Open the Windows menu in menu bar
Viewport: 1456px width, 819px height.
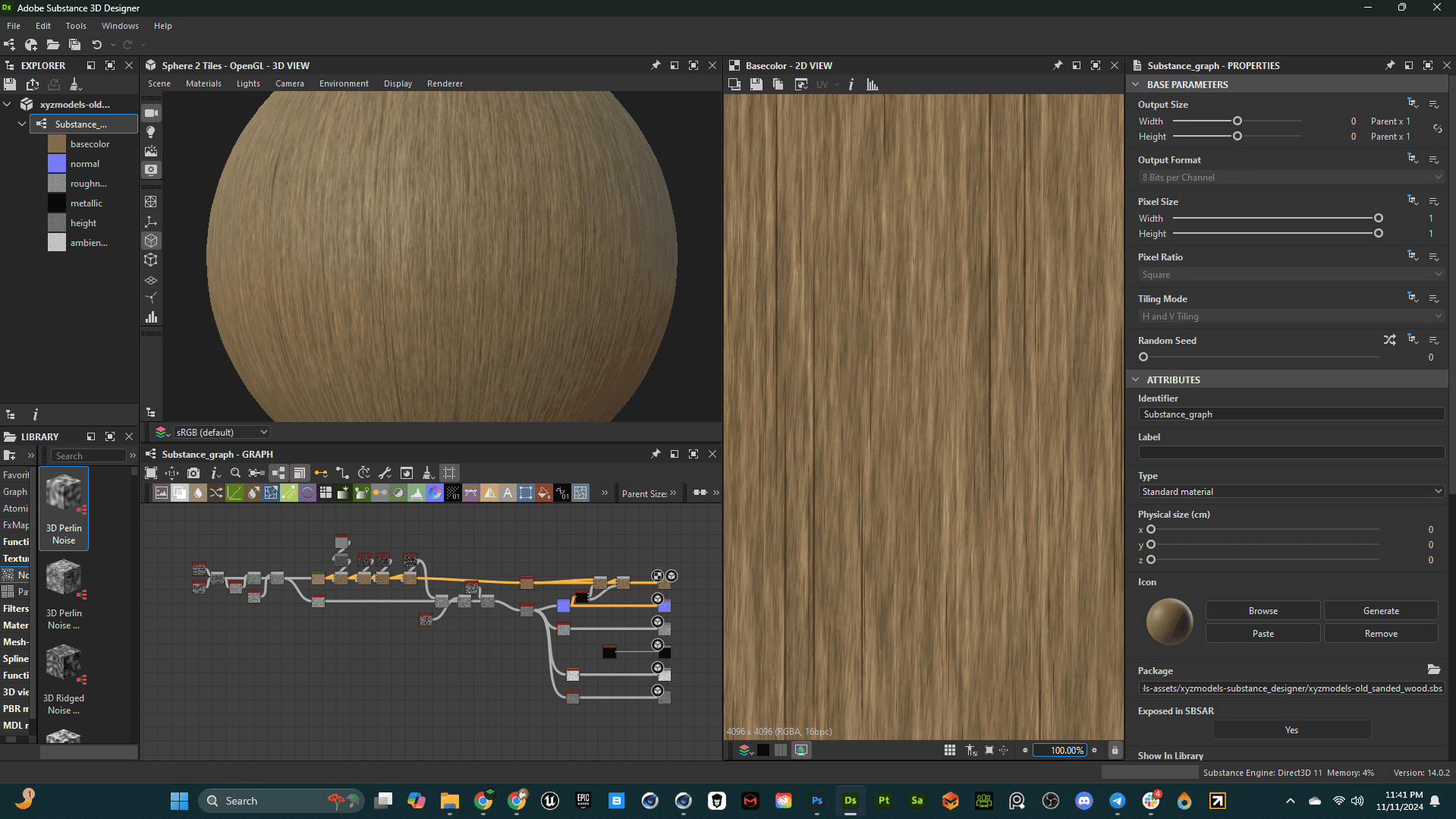(x=120, y=26)
